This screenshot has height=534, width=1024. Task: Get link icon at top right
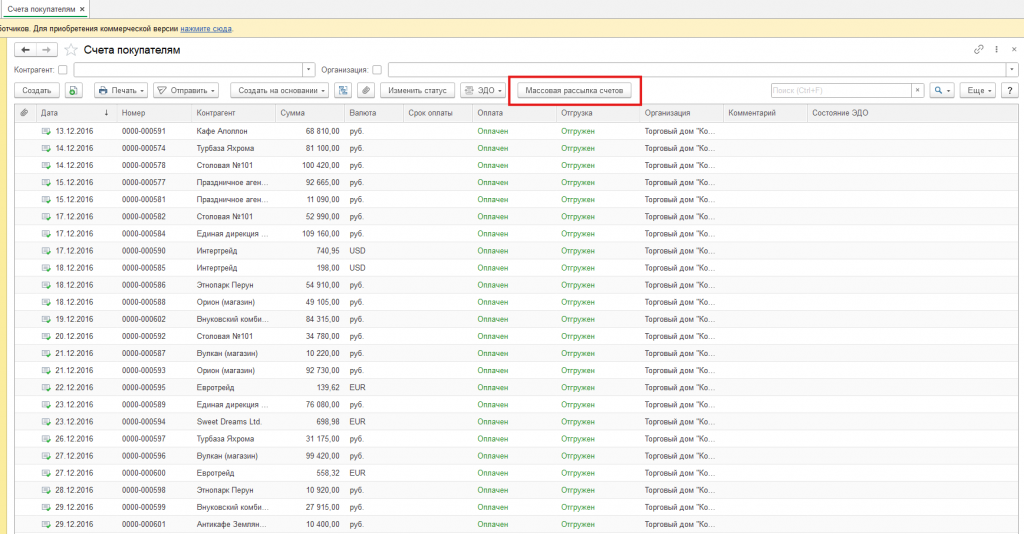pos(978,50)
